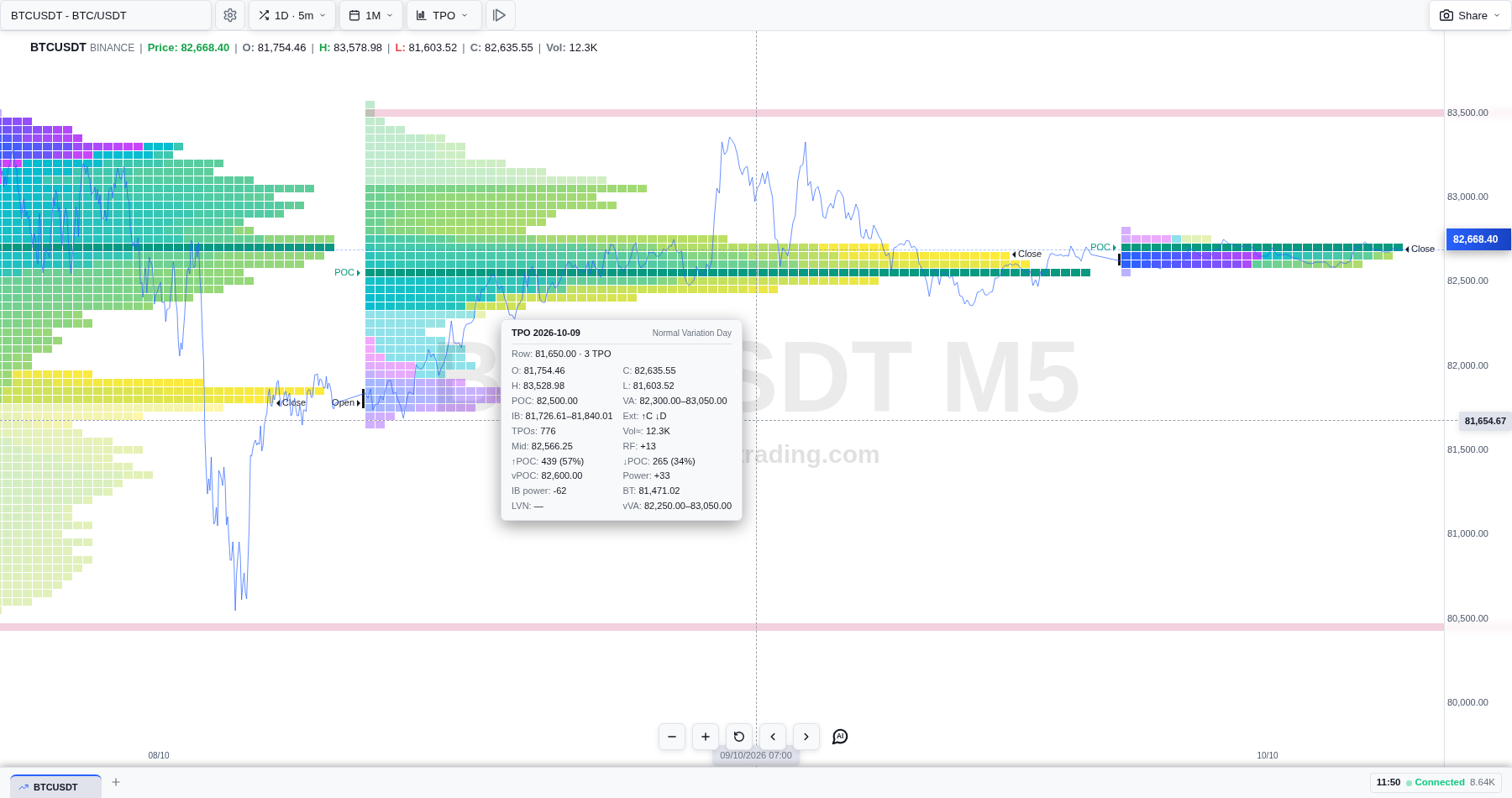Click the Connected status indicator
This screenshot has width=1512, height=798.
click(x=1436, y=782)
